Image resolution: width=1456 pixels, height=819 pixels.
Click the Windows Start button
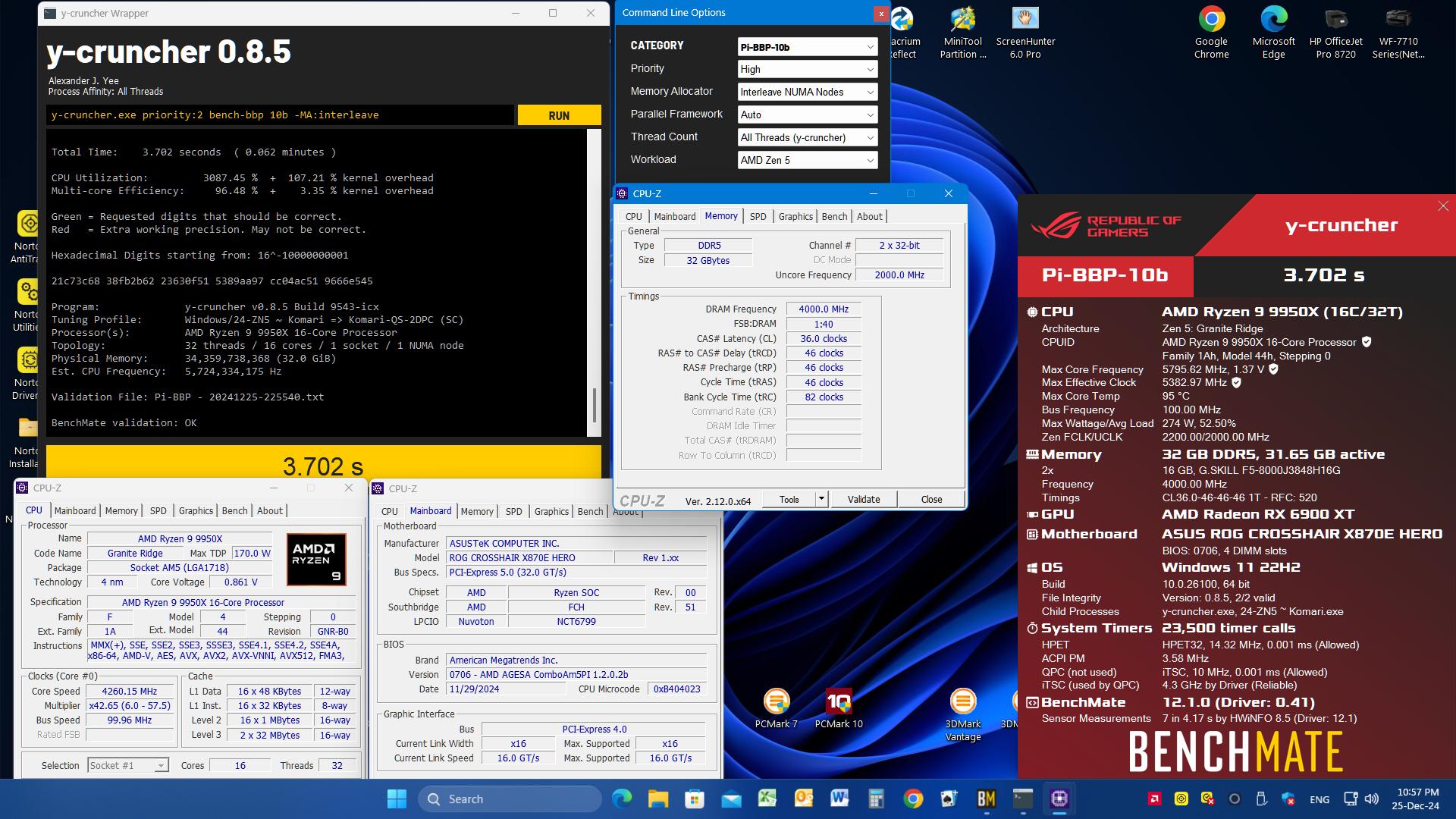[397, 799]
